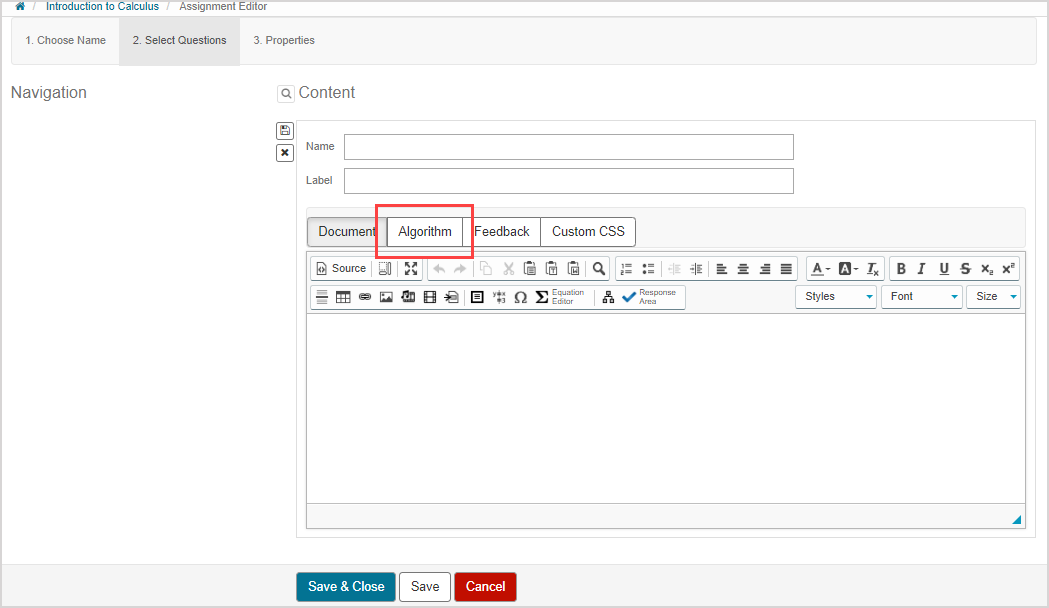Open the Styles dropdown
This screenshot has height=608, width=1049.
coord(836,297)
